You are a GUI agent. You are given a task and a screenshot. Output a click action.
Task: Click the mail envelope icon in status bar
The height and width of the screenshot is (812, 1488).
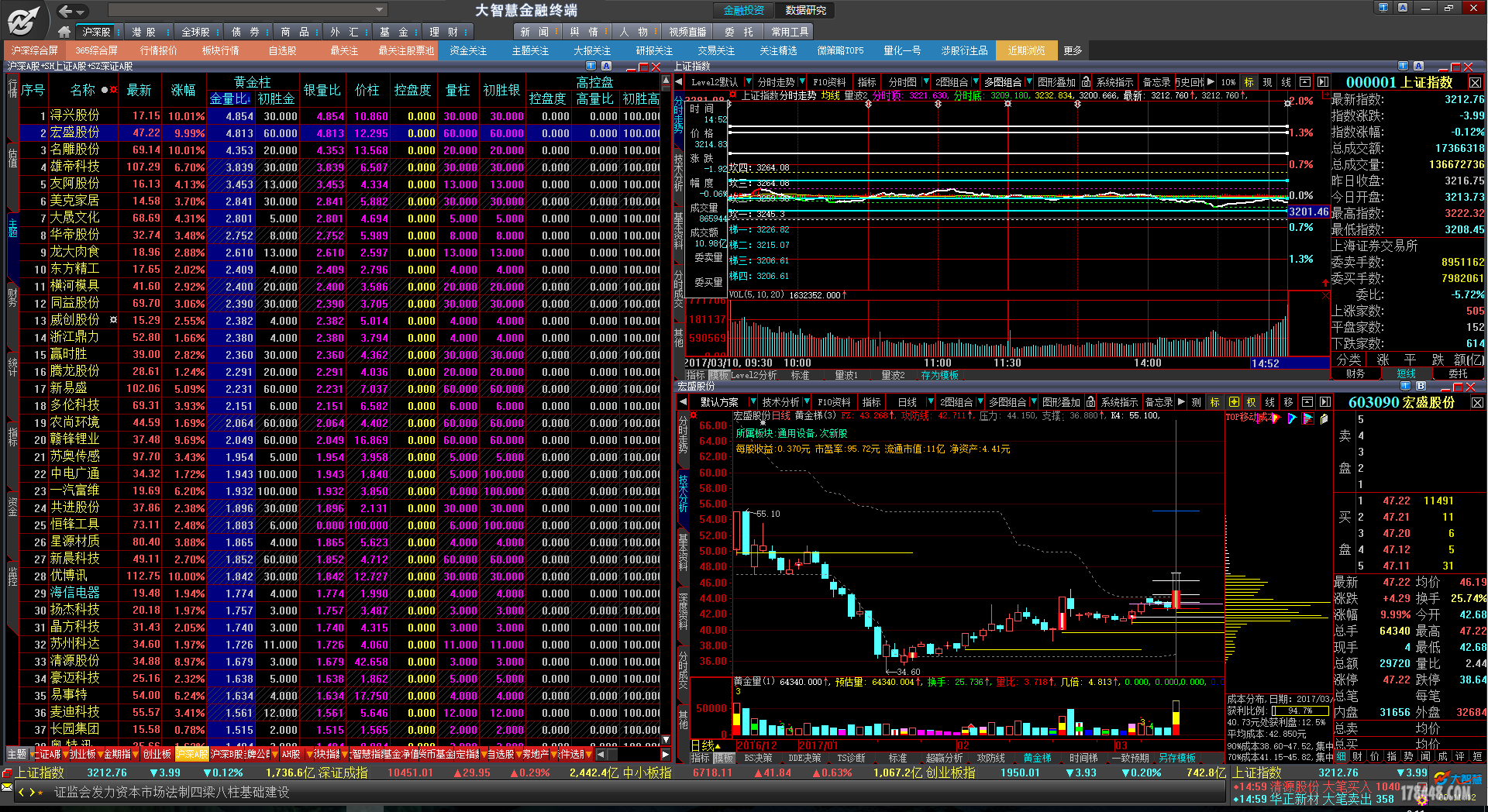click(x=7, y=788)
